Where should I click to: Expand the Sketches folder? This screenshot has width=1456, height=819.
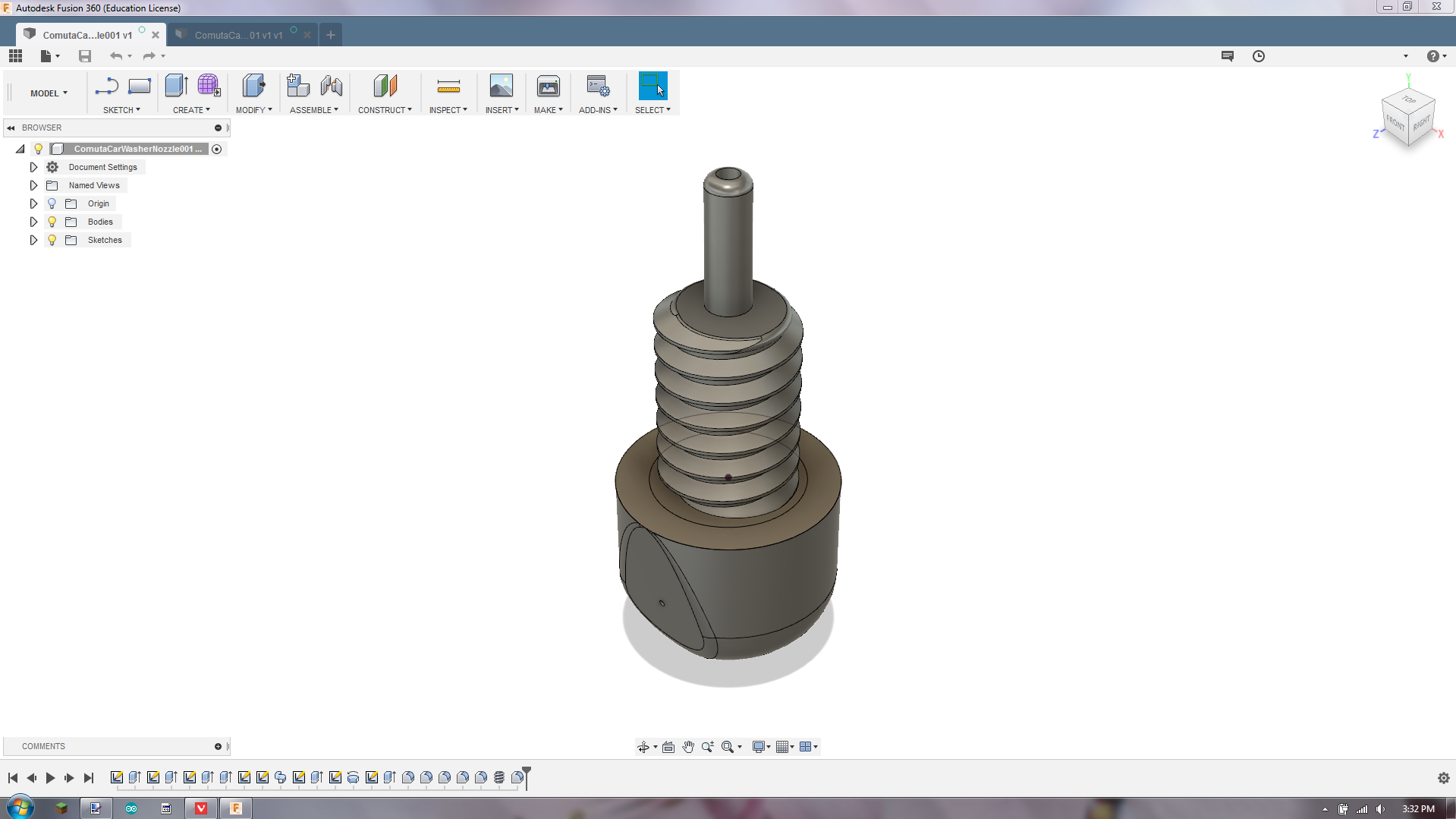point(33,240)
